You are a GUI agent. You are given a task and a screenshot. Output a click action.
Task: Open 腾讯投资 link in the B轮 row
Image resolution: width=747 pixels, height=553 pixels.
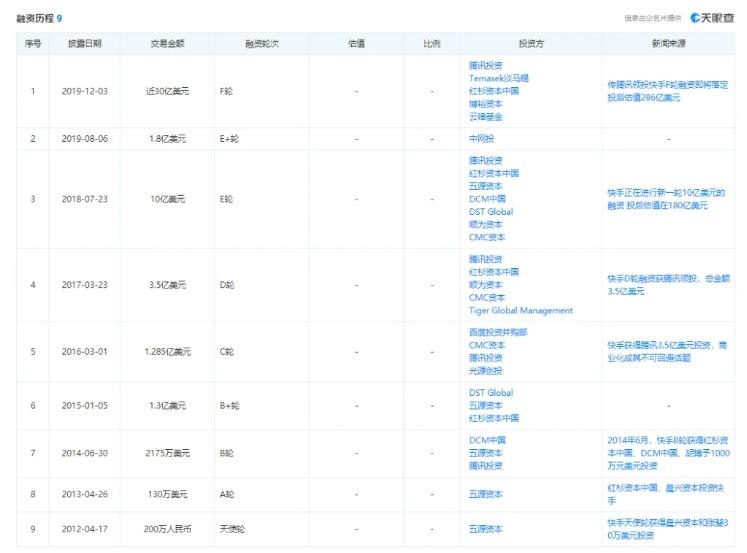coord(485,466)
